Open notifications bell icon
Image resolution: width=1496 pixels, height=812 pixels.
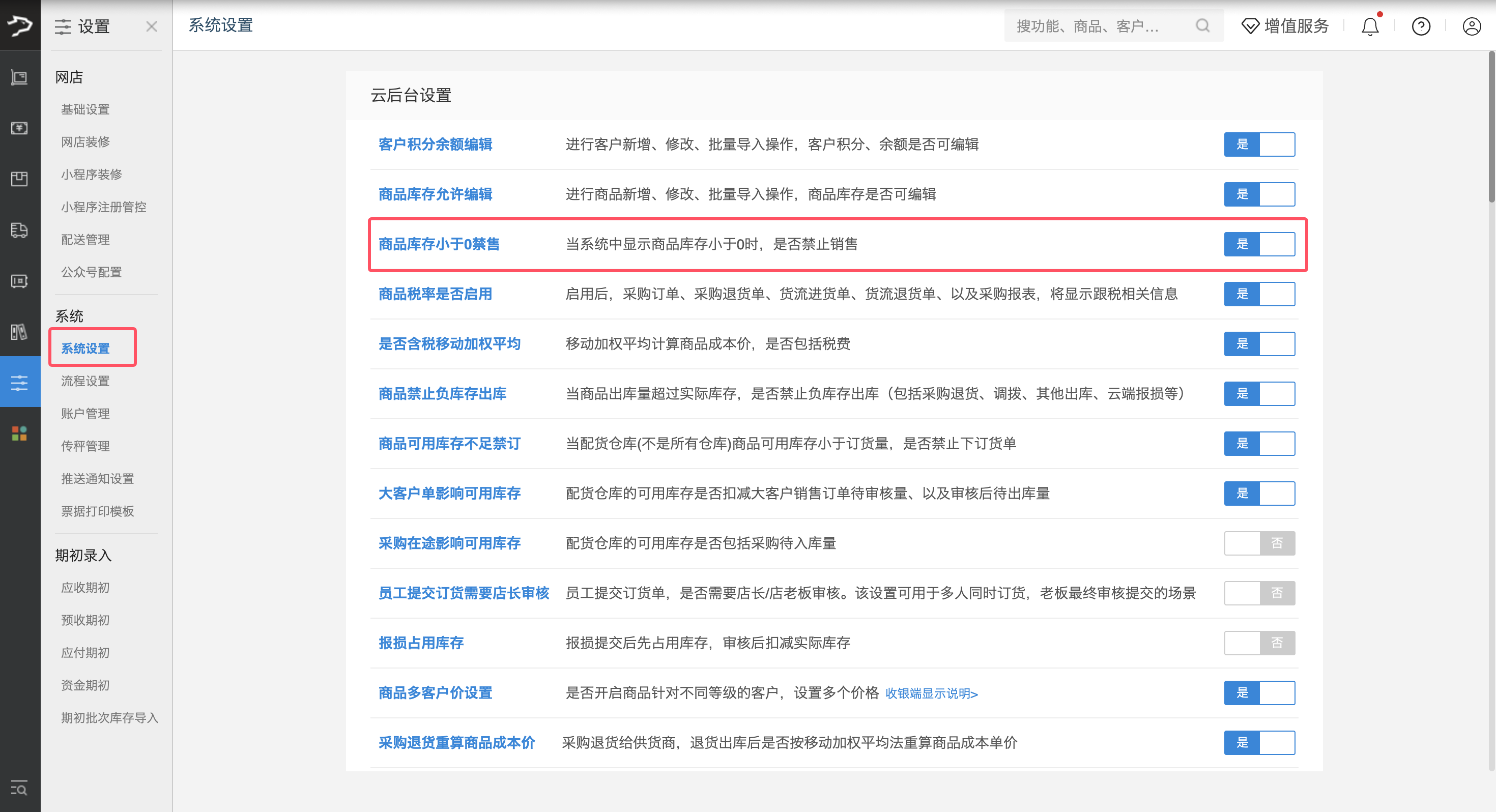(1370, 26)
